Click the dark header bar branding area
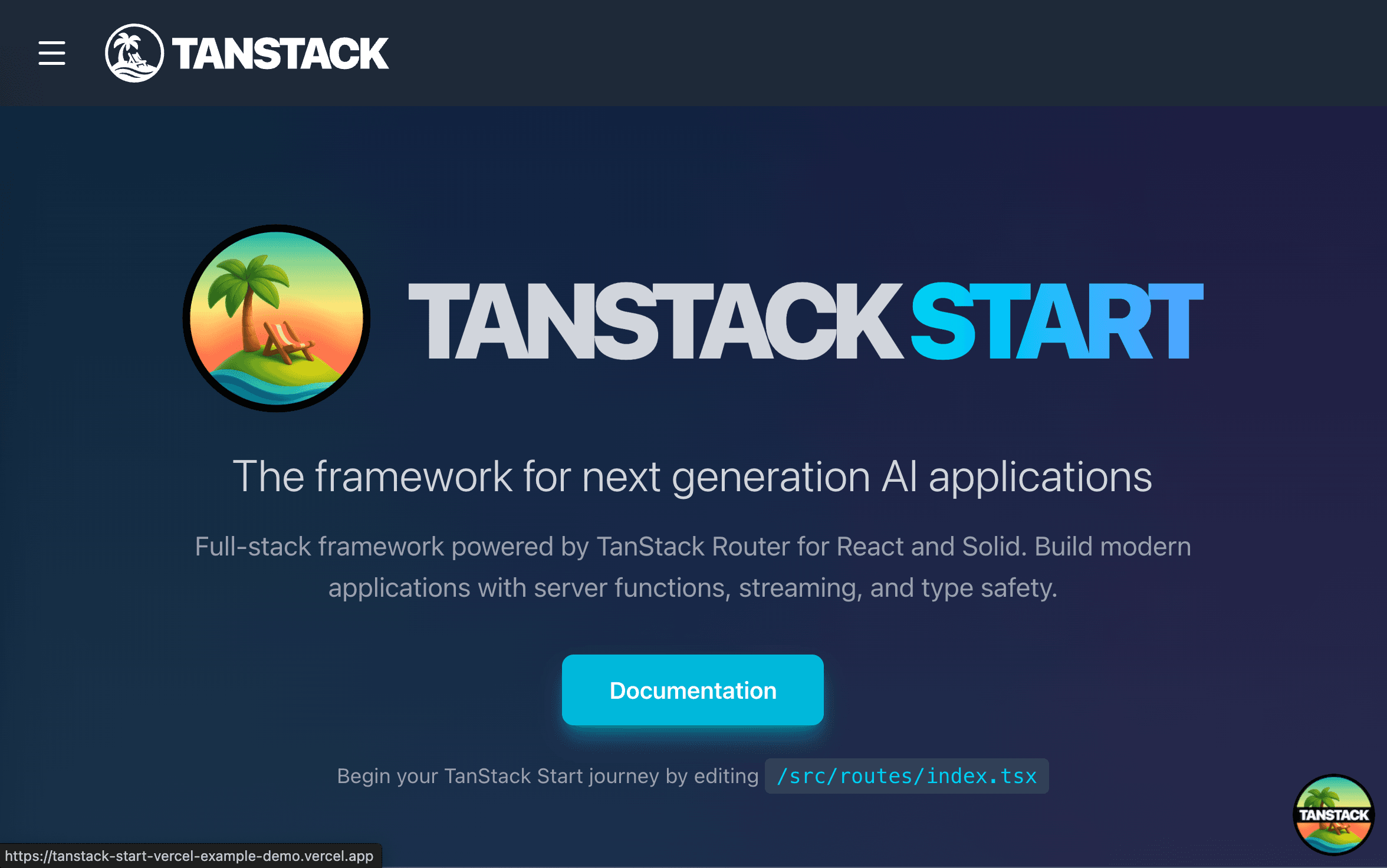Screen dimensions: 1387x868 click(x=248, y=54)
